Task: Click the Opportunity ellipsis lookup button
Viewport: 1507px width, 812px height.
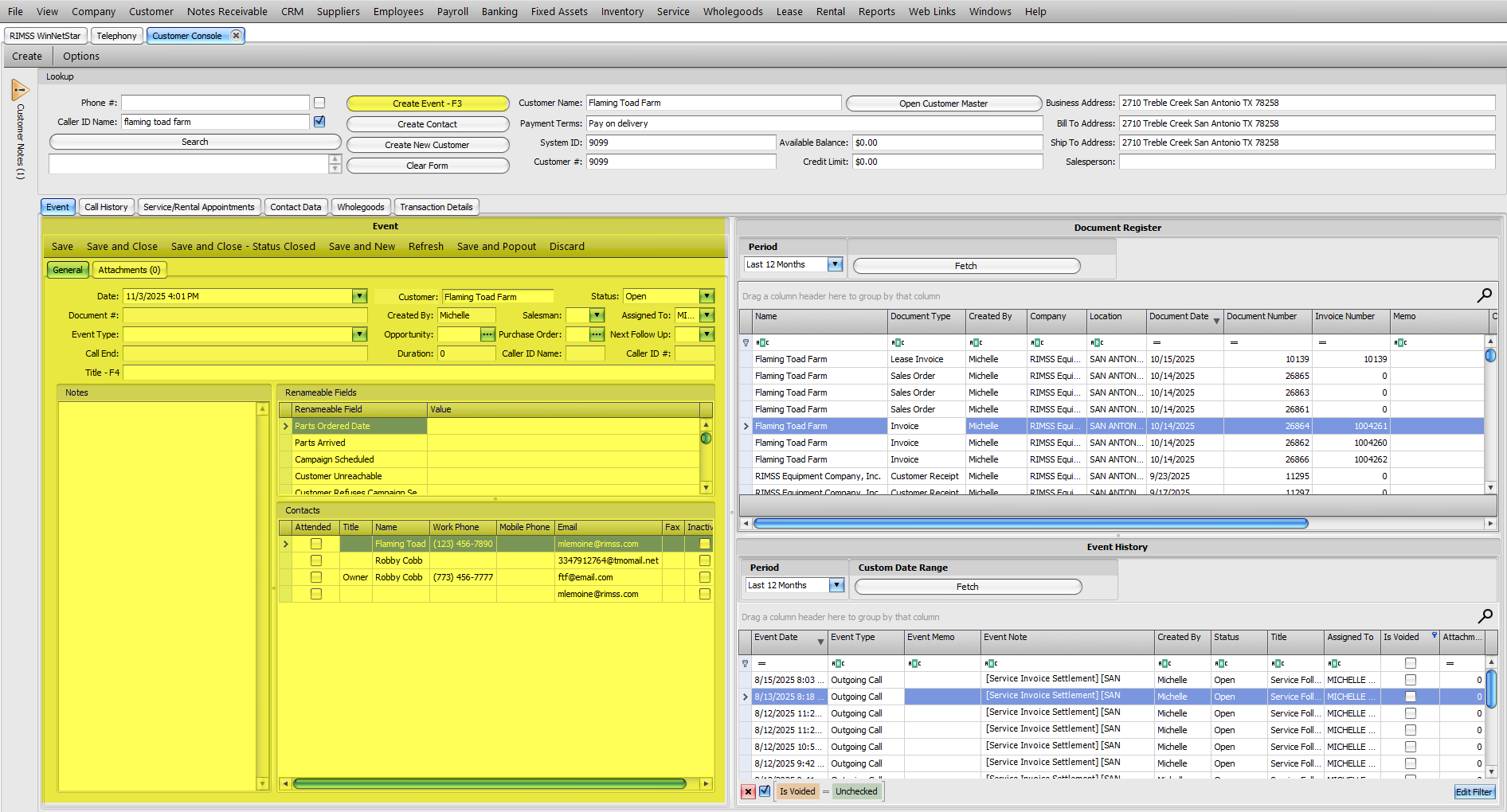Action: 487,335
